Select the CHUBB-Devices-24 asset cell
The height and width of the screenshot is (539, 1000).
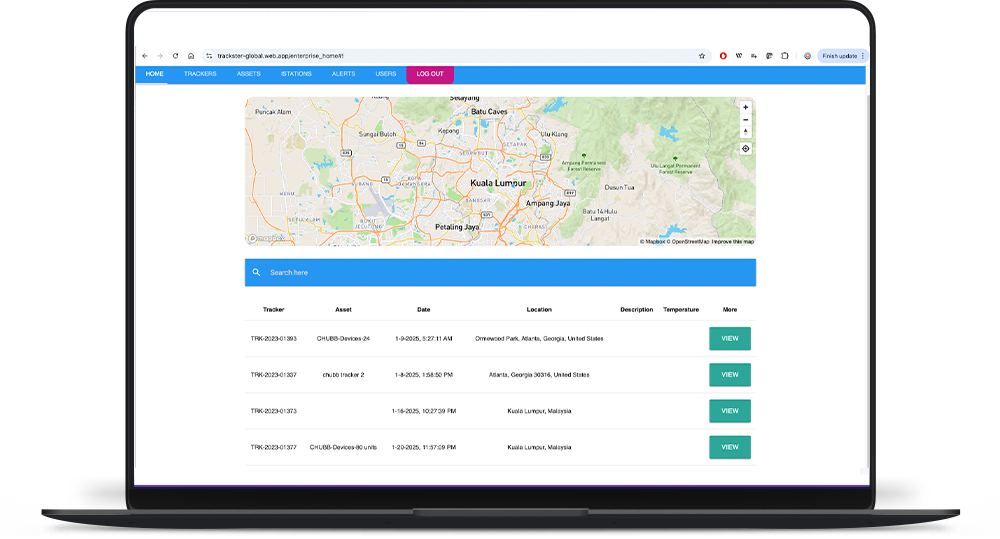coord(343,339)
